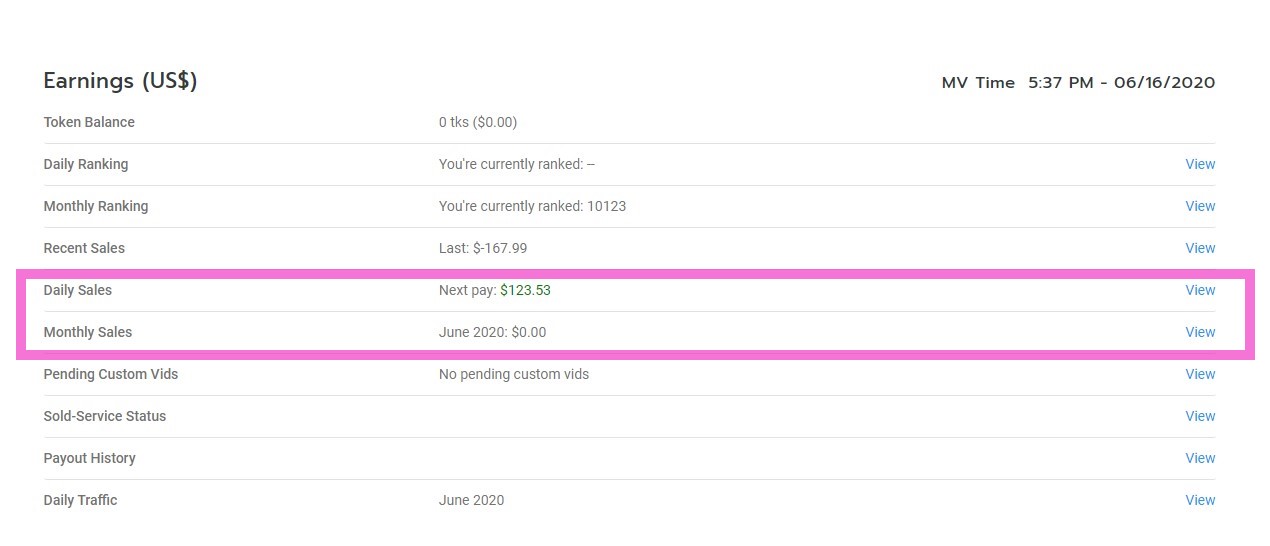Open View link for Daily Traffic
Image resolution: width=1270 pixels, height=546 pixels.
(x=1200, y=500)
